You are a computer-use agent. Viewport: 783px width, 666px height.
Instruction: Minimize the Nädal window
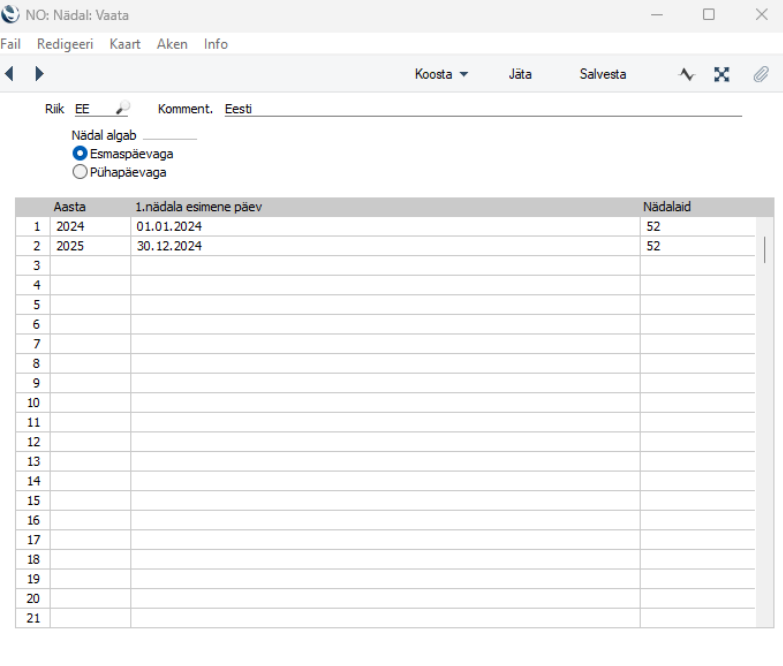[x=657, y=15]
